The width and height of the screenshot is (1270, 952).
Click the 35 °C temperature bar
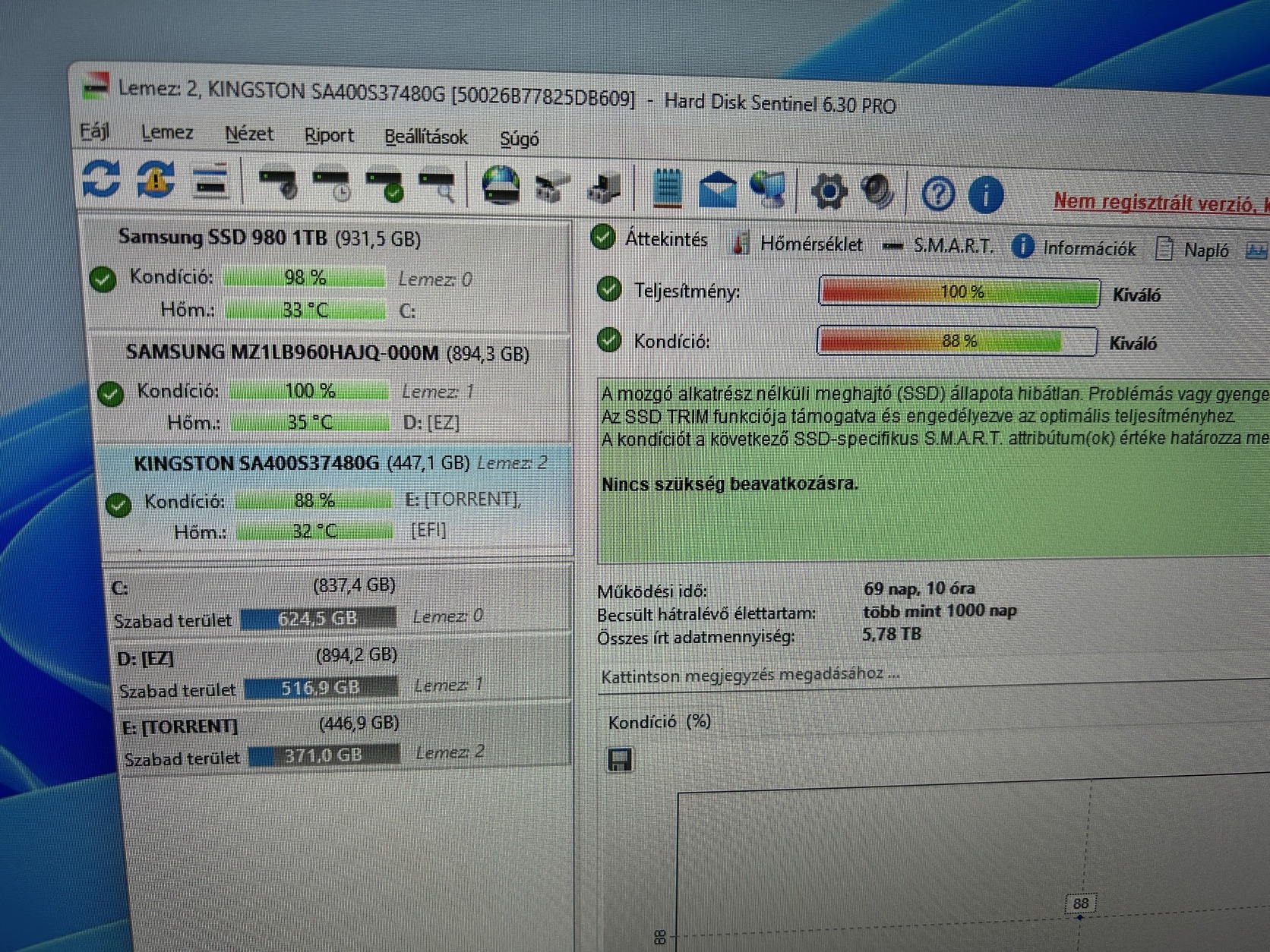click(310, 422)
